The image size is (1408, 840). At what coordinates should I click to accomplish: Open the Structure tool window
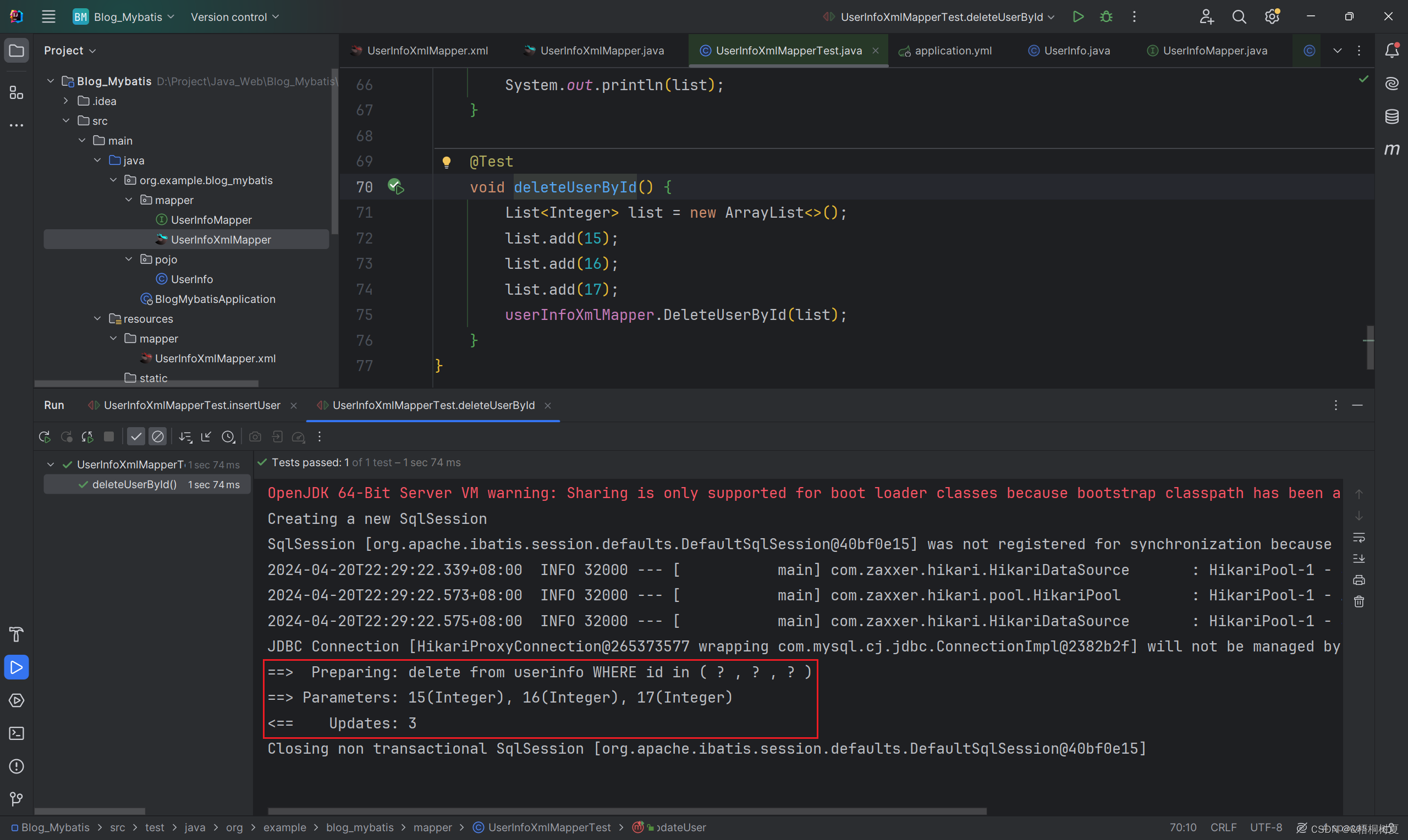16,92
